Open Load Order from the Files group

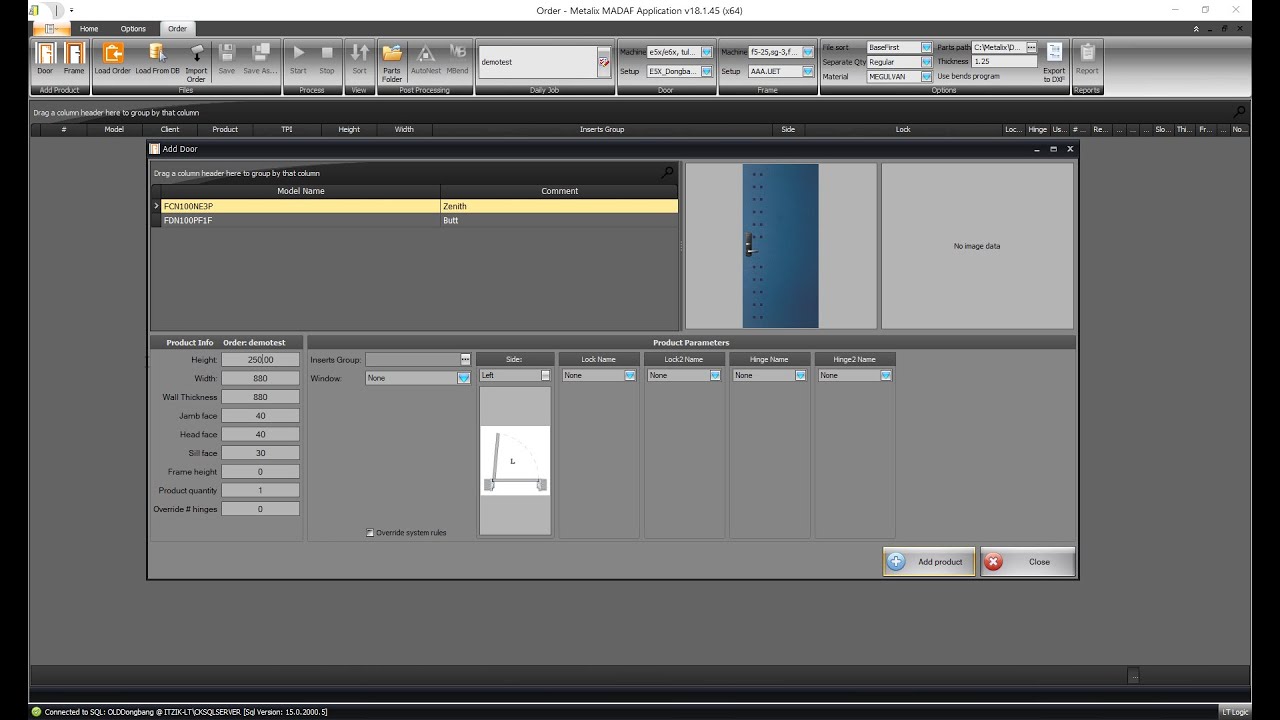(113, 54)
